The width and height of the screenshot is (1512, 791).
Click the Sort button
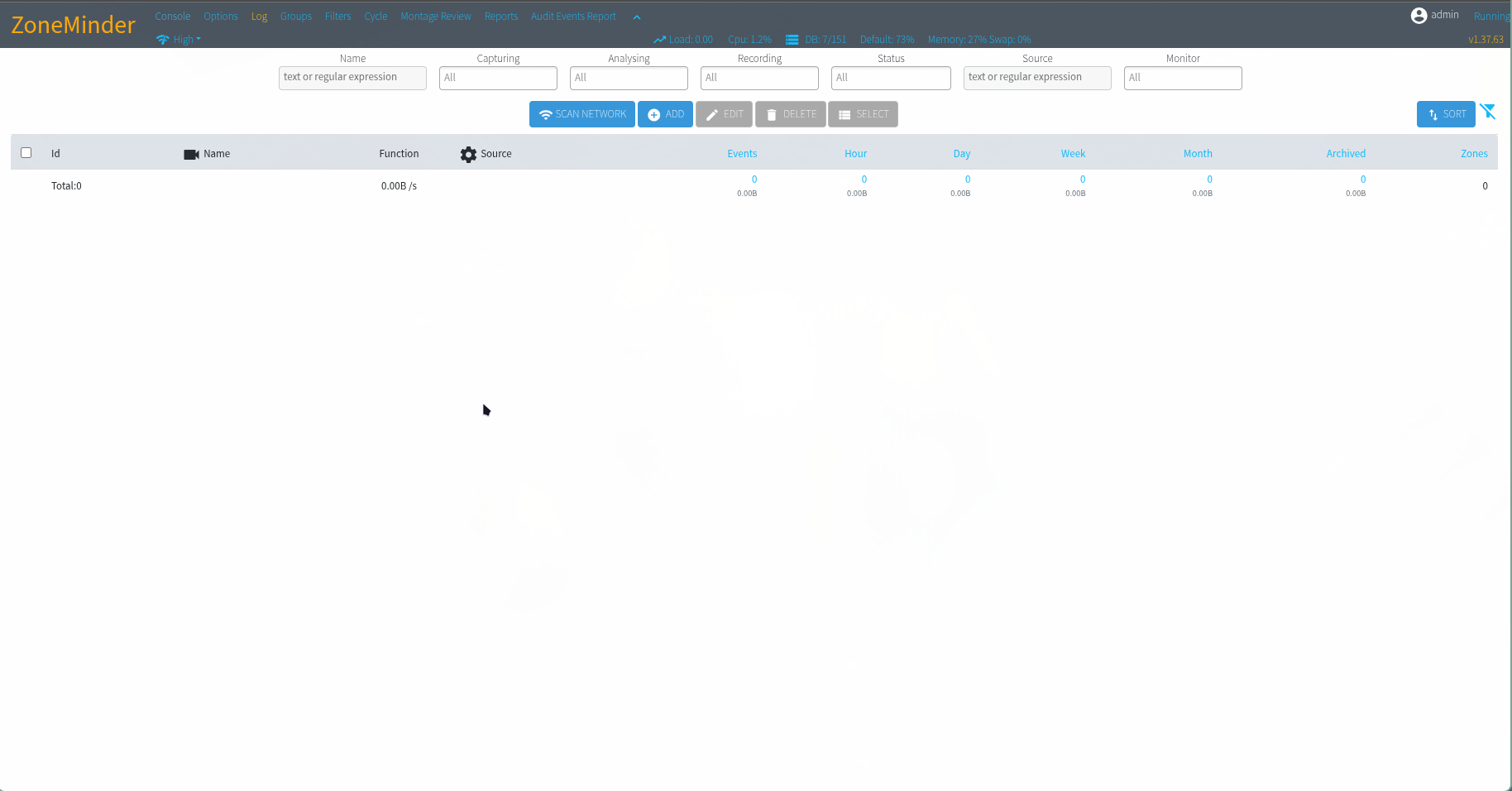point(1446,114)
